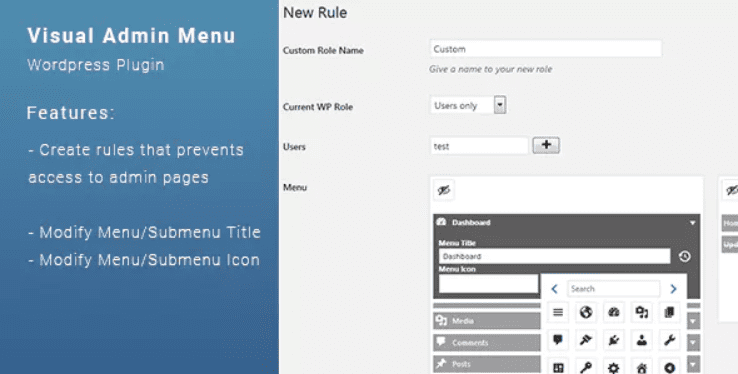Pick the comment bubble icon in picker

pyautogui.click(x=558, y=340)
